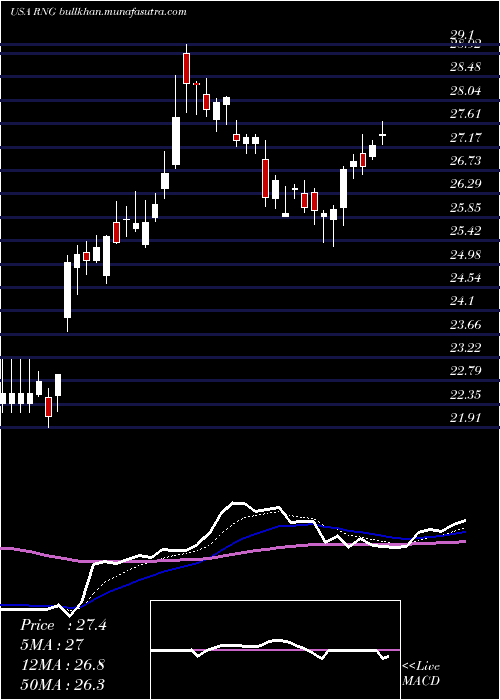Image resolution: width=500 pixels, height=700 pixels.
Task: Click the 21.91 bottom price label
Action: tap(465, 417)
